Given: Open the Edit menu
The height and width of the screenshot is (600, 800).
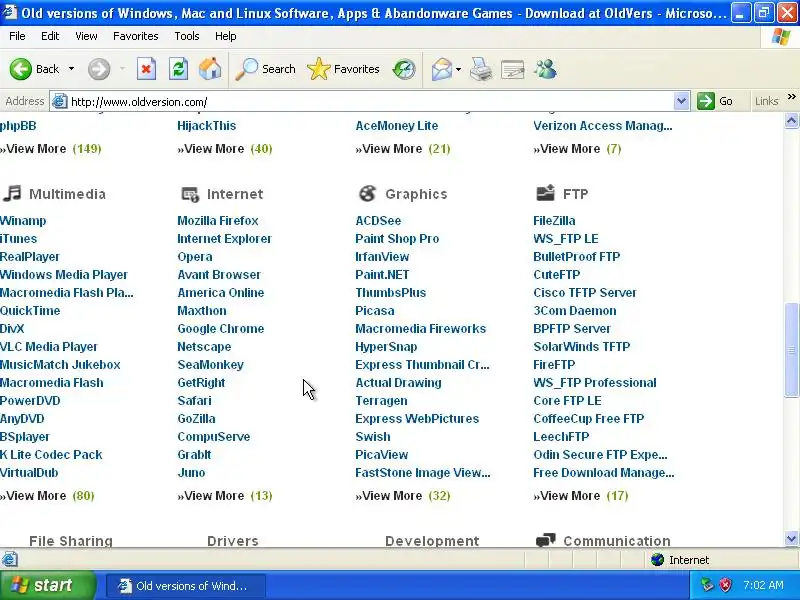Looking at the screenshot, I should pyautogui.click(x=50, y=36).
